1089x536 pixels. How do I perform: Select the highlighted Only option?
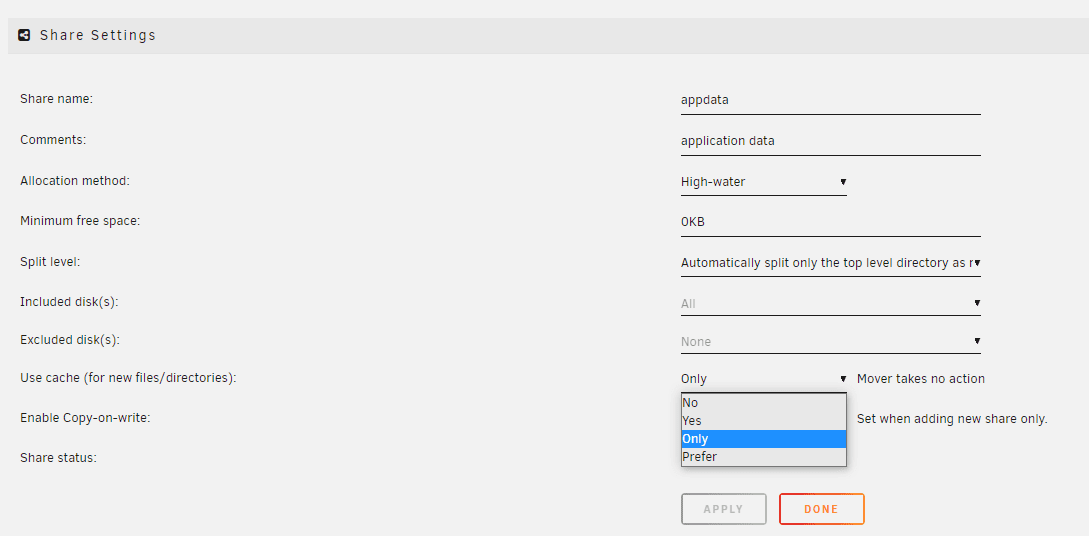764,439
